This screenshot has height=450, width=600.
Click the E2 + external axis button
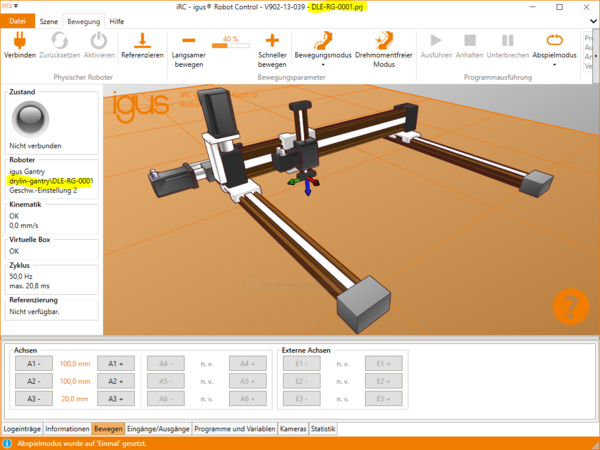(x=383, y=381)
